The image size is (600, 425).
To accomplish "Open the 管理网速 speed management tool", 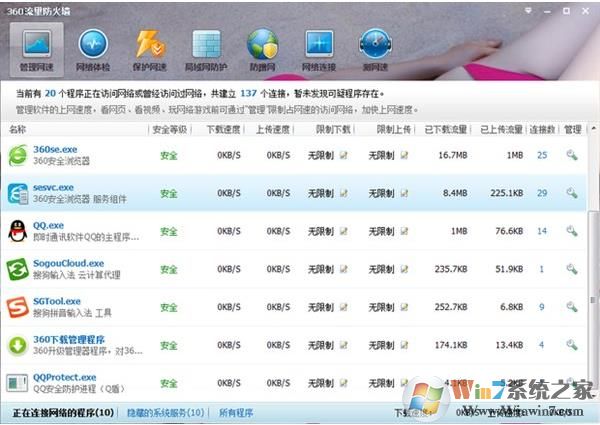I will coord(36,49).
